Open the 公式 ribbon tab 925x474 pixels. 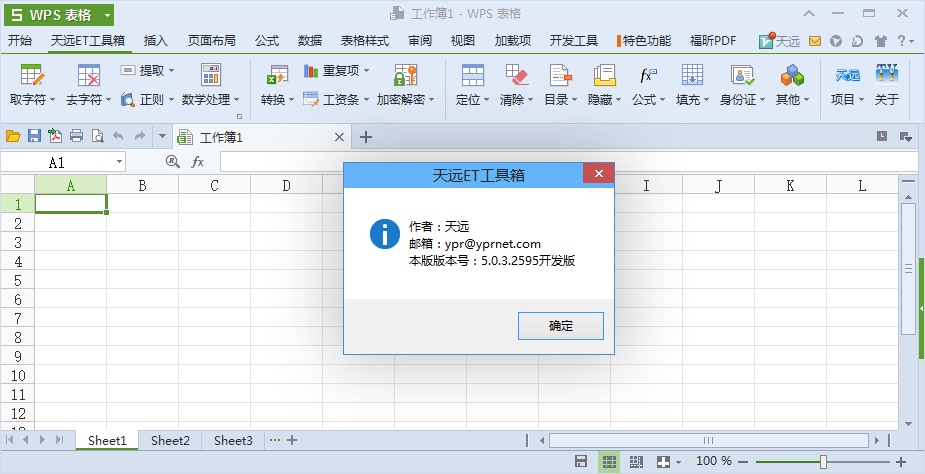pos(267,41)
